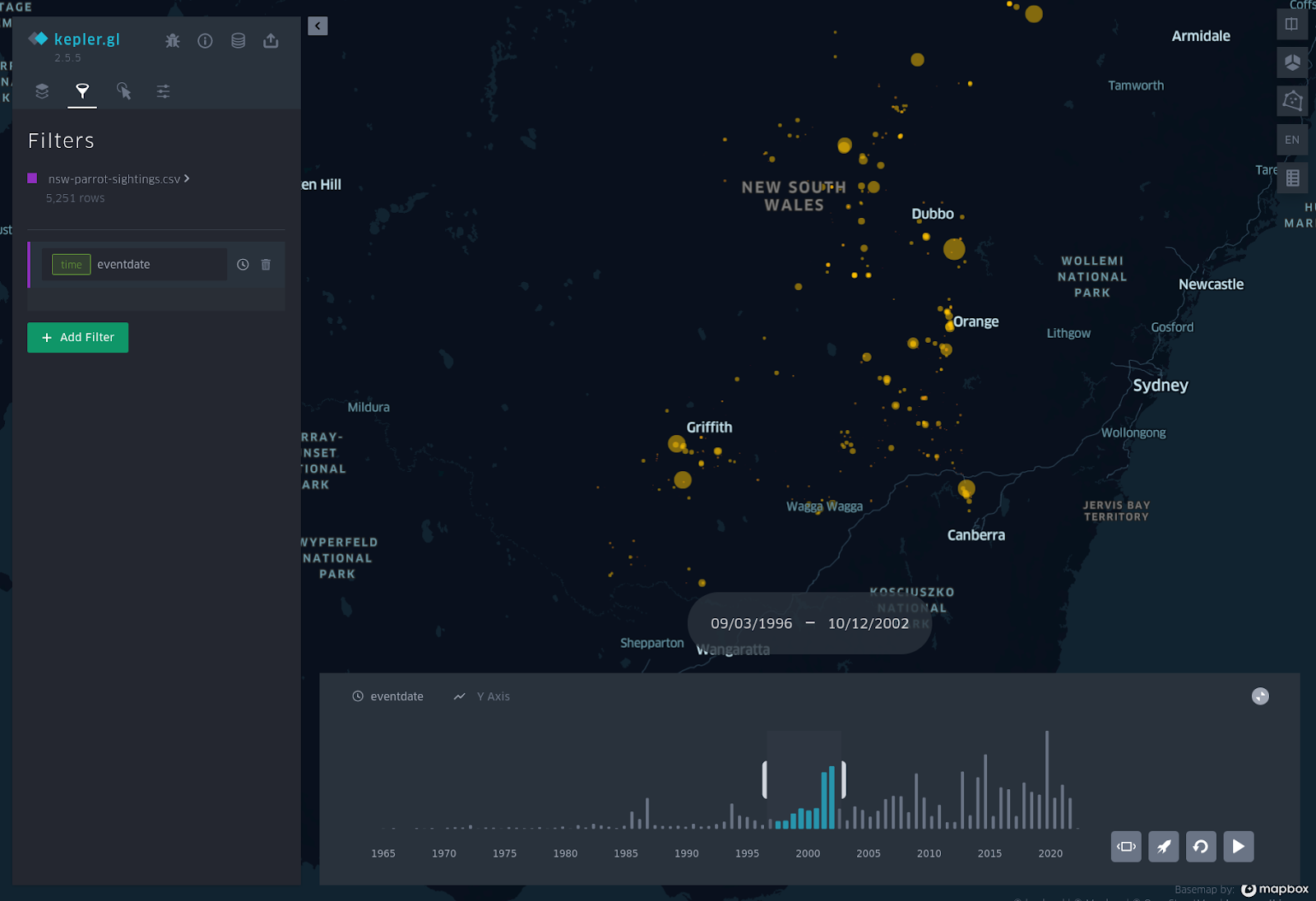The height and width of the screenshot is (901, 1316).
Task: Toggle time filter timeline clock icon
Action: pos(243,265)
